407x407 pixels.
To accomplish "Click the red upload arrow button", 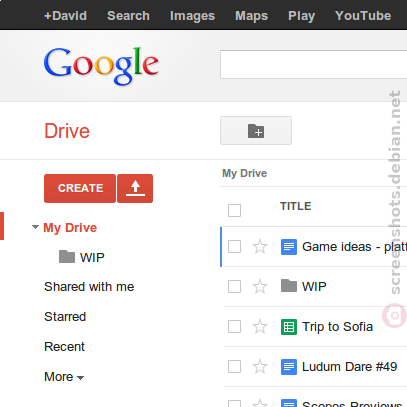I will coord(135,188).
